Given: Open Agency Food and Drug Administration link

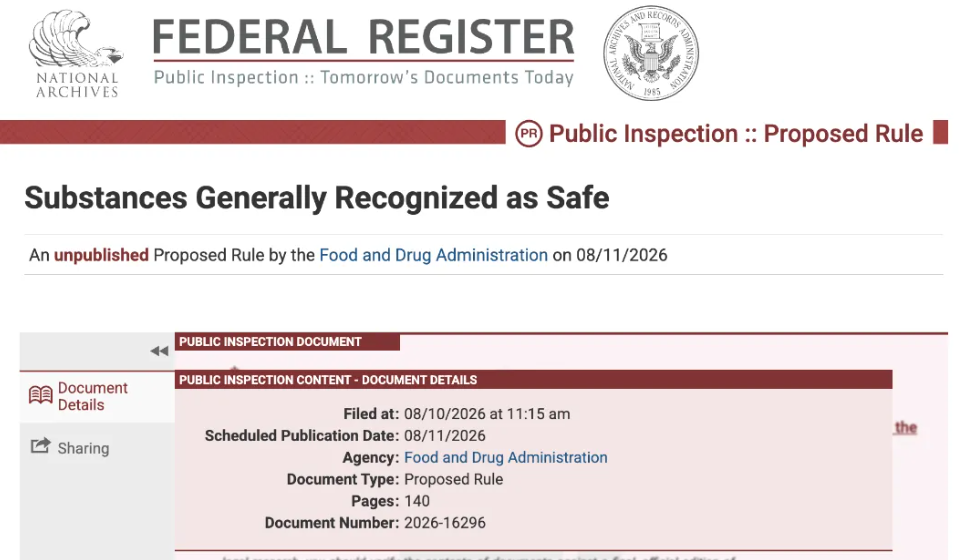Looking at the screenshot, I should [x=506, y=458].
